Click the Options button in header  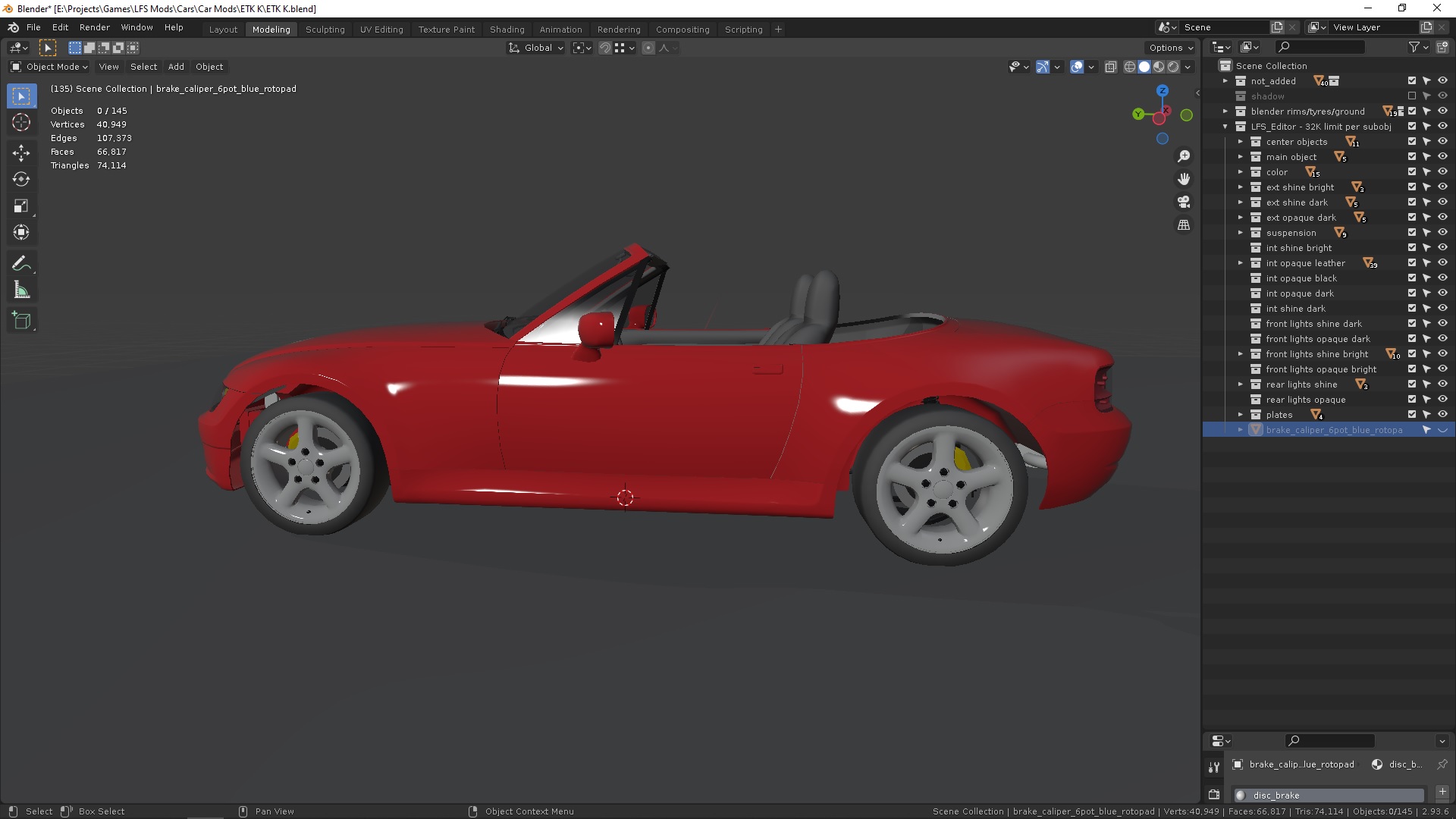(1171, 48)
